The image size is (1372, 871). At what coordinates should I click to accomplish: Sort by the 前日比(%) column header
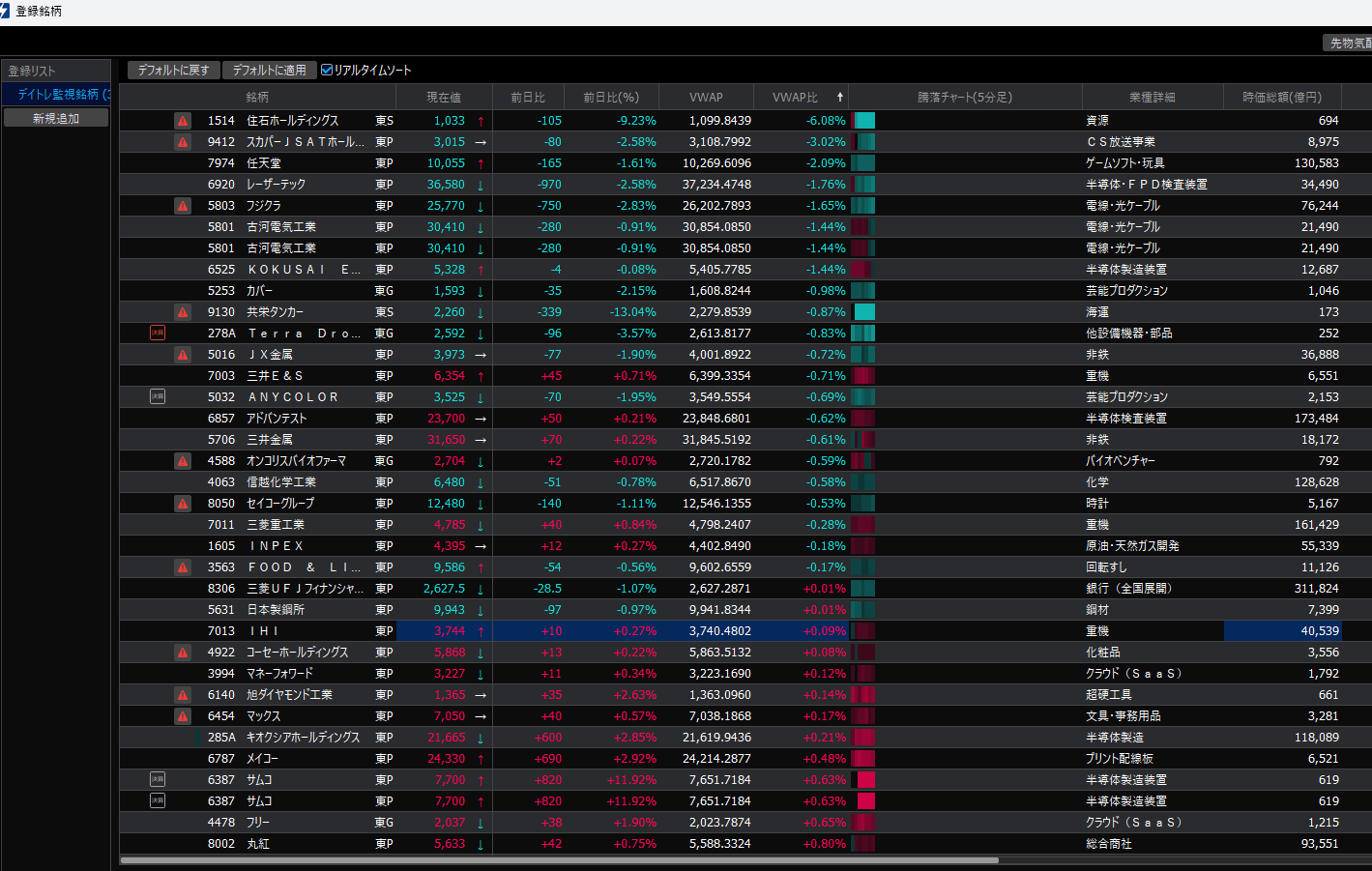(610, 97)
